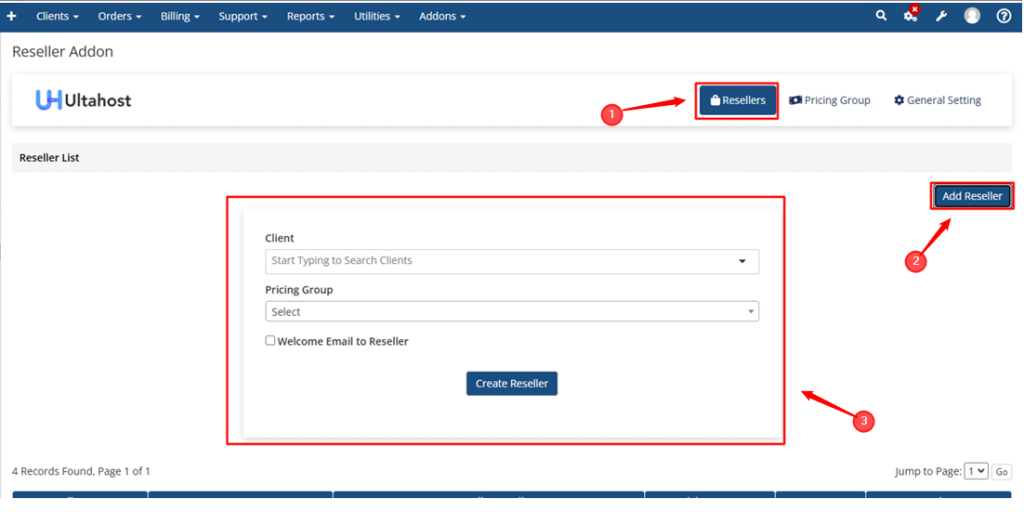Open the Jump to Page dropdown
The width and height of the screenshot is (1024, 512).
976,471
